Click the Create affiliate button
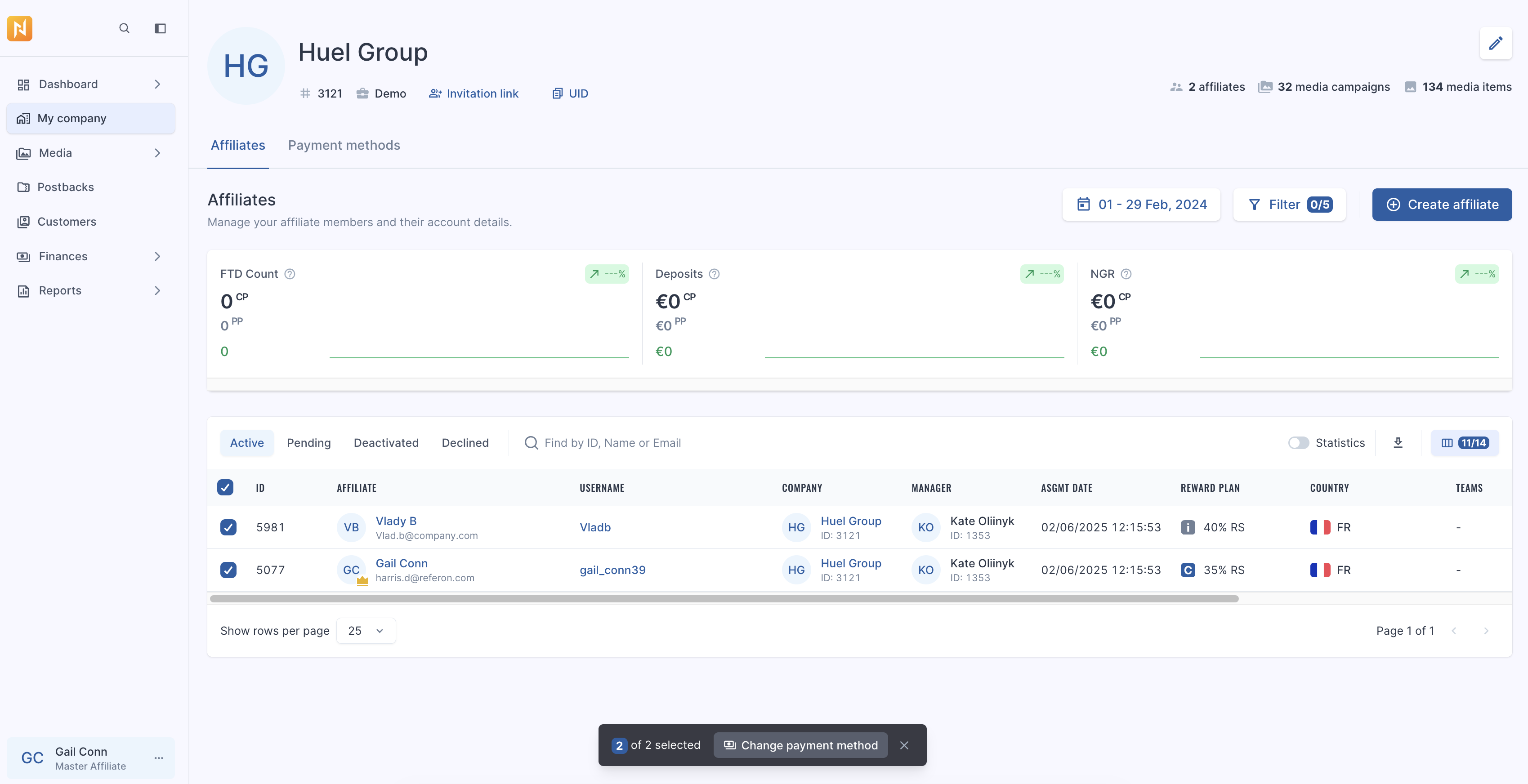 click(1441, 205)
